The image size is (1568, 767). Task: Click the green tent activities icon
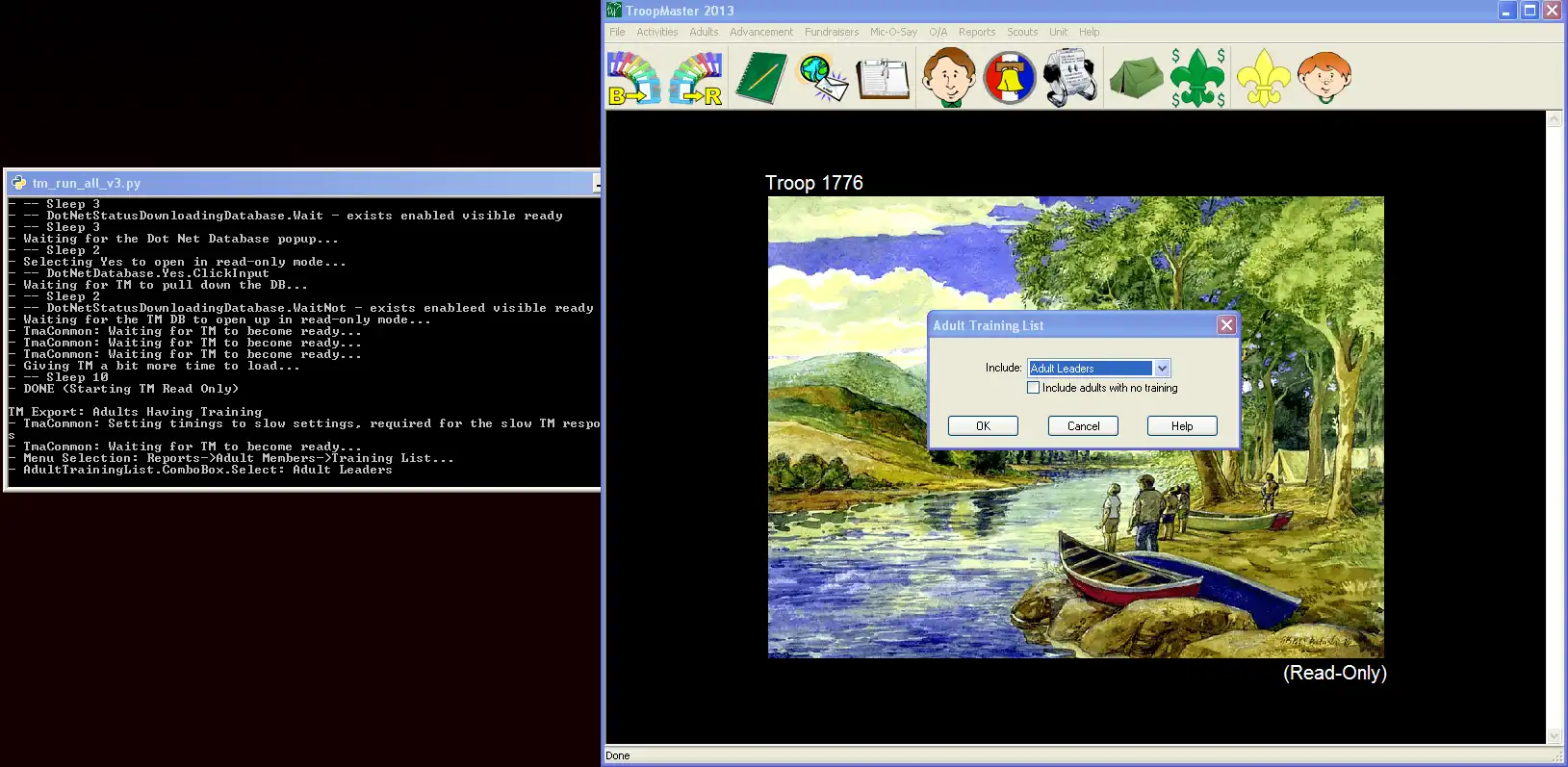pyautogui.click(x=1137, y=78)
